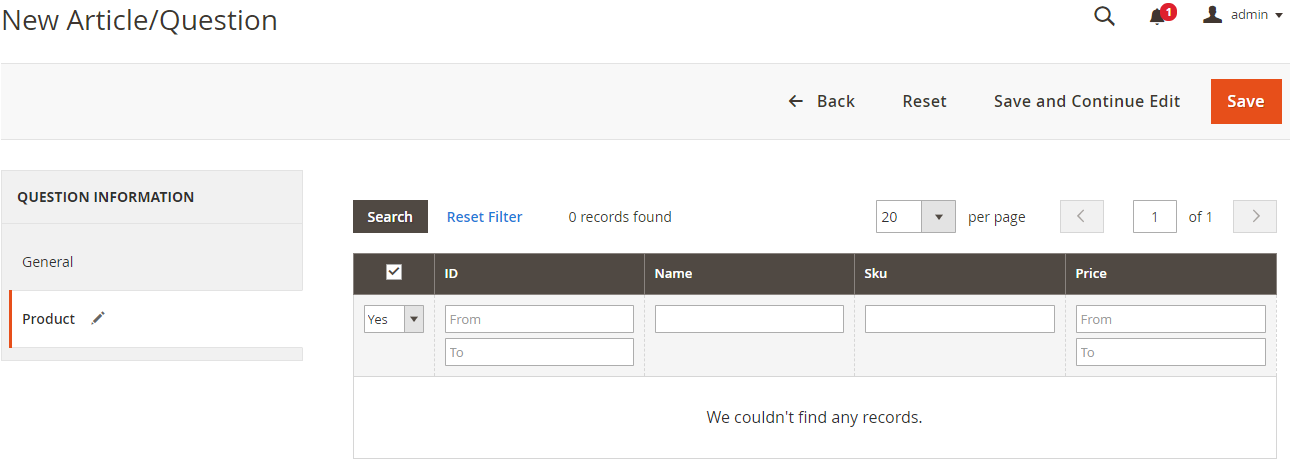
Task: Click the Reset Filter link
Action: pyautogui.click(x=484, y=217)
